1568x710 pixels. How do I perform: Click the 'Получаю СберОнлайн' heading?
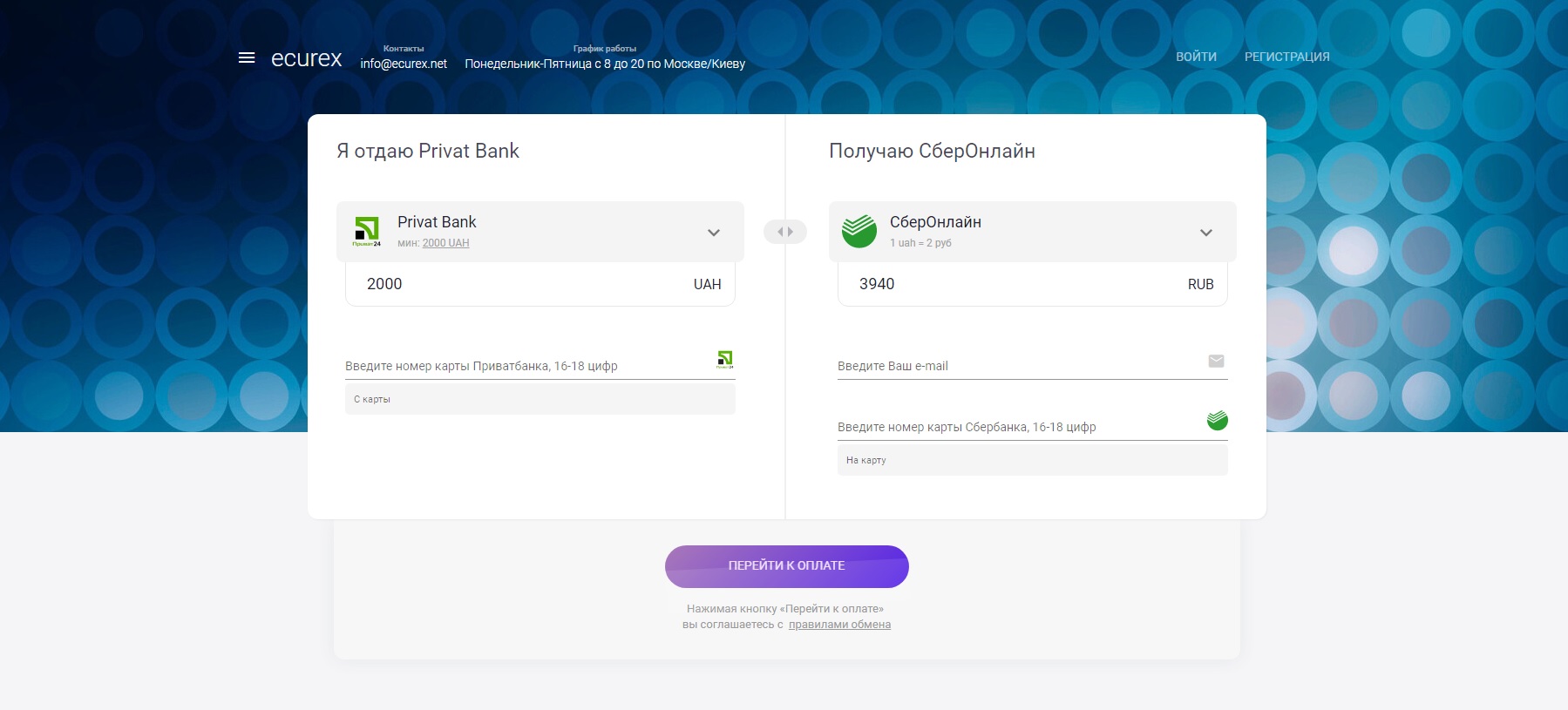932,151
